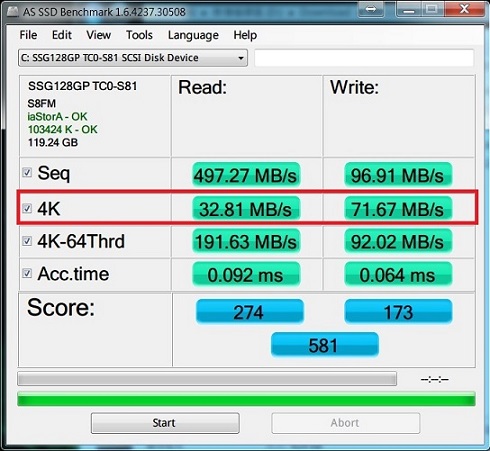Screen dimensions: 490x451
Task: Click the green full progress bar
Action: click(246, 399)
